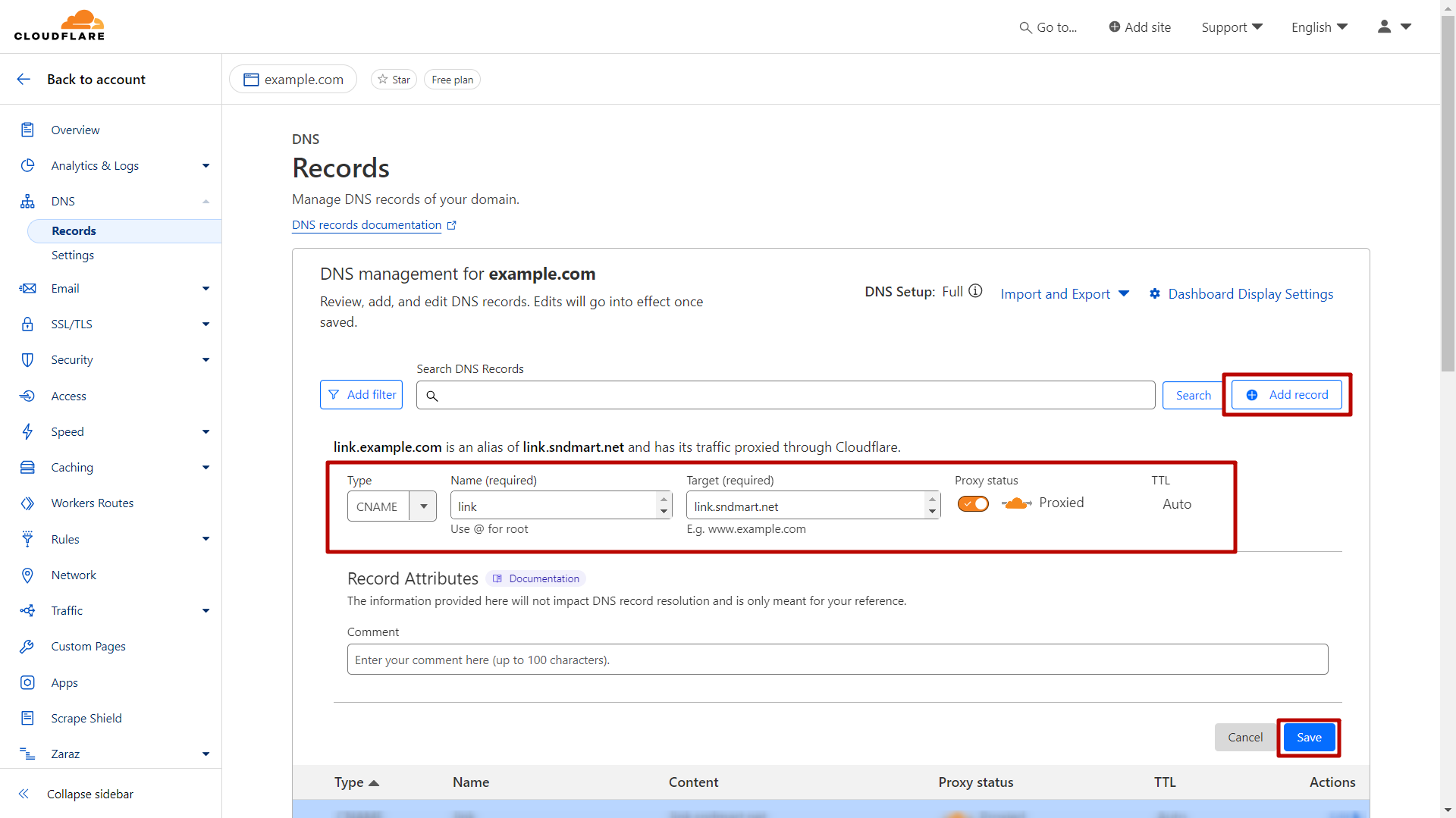Click the Cloudflare logo

pos(59,26)
